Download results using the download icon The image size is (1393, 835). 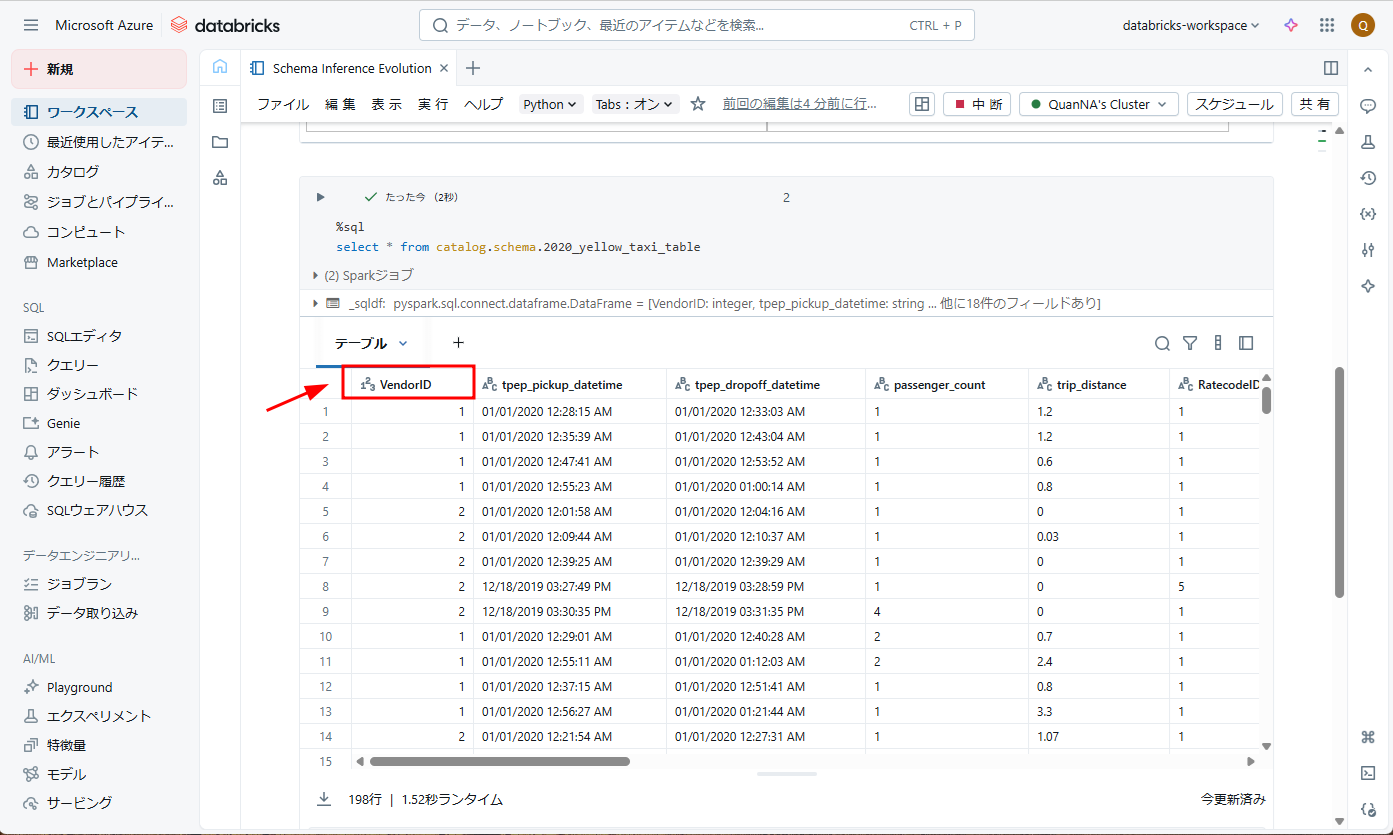(x=324, y=799)
